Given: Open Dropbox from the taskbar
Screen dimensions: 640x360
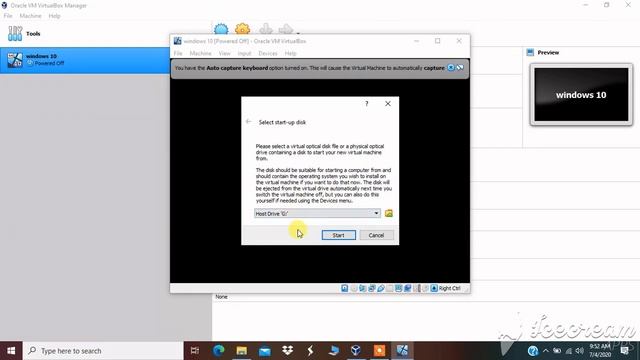Looking at the screenshot, I should (x=288, y=351).
